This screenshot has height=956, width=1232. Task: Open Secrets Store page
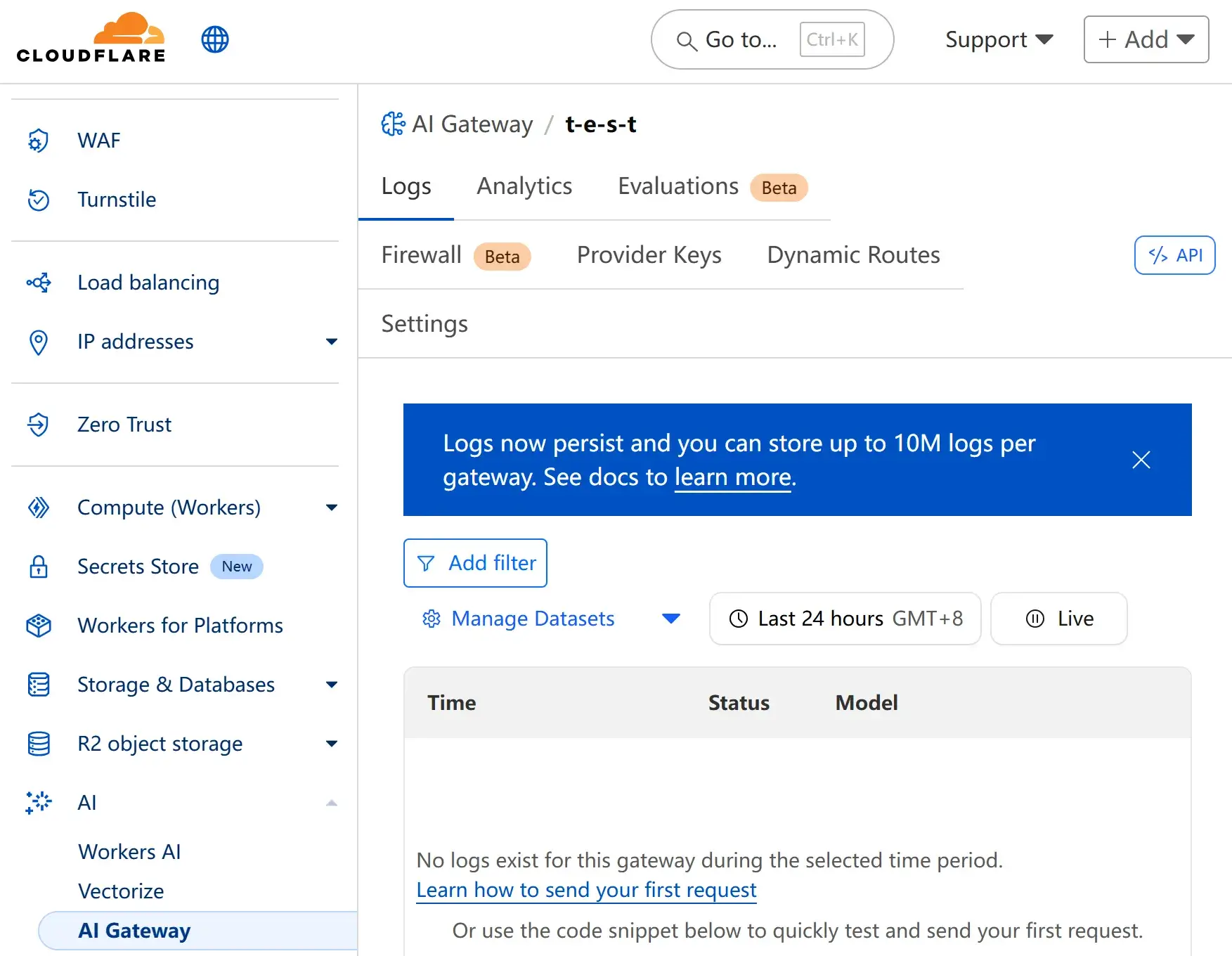point(138,567)
